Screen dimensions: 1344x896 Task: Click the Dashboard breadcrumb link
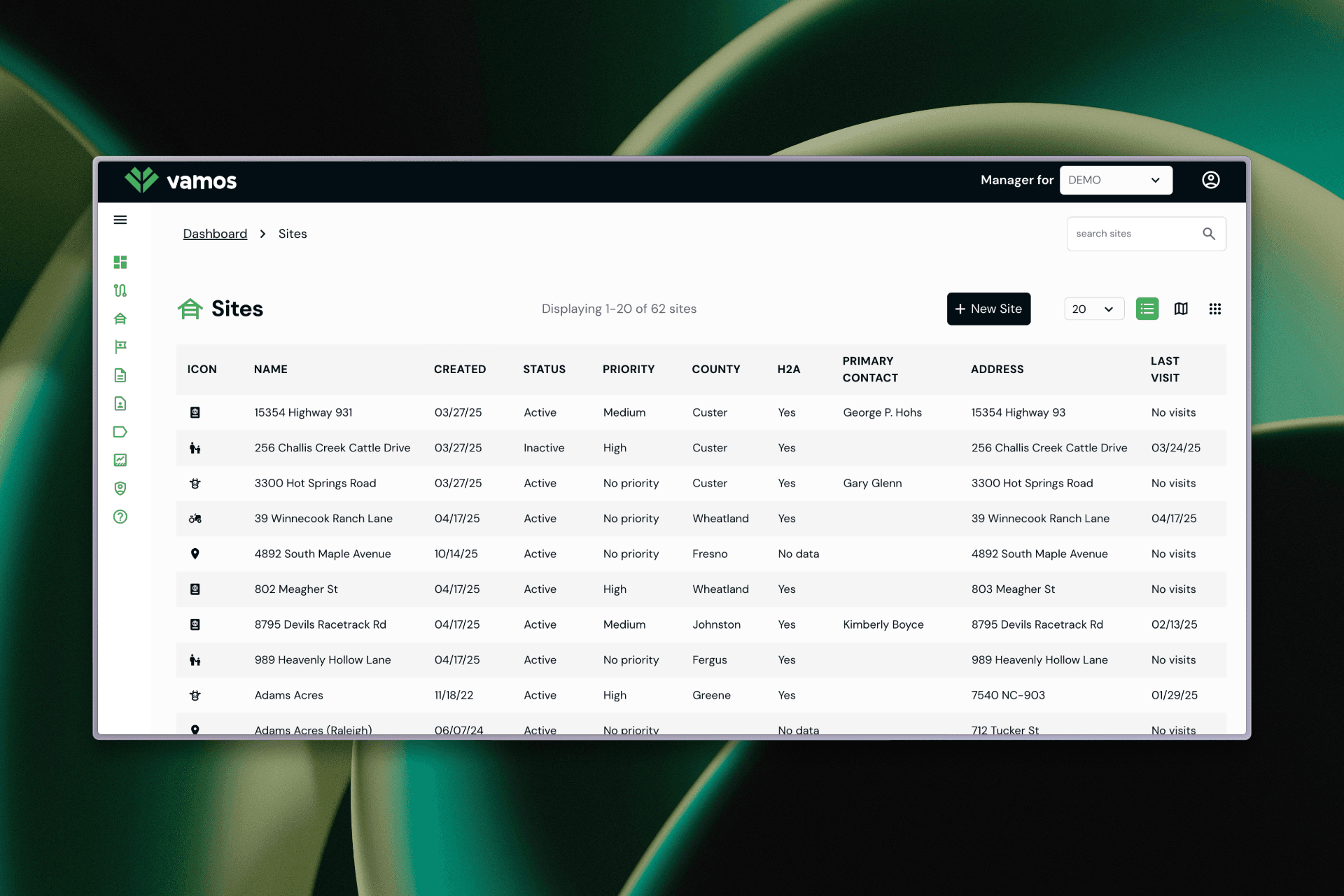215,234
